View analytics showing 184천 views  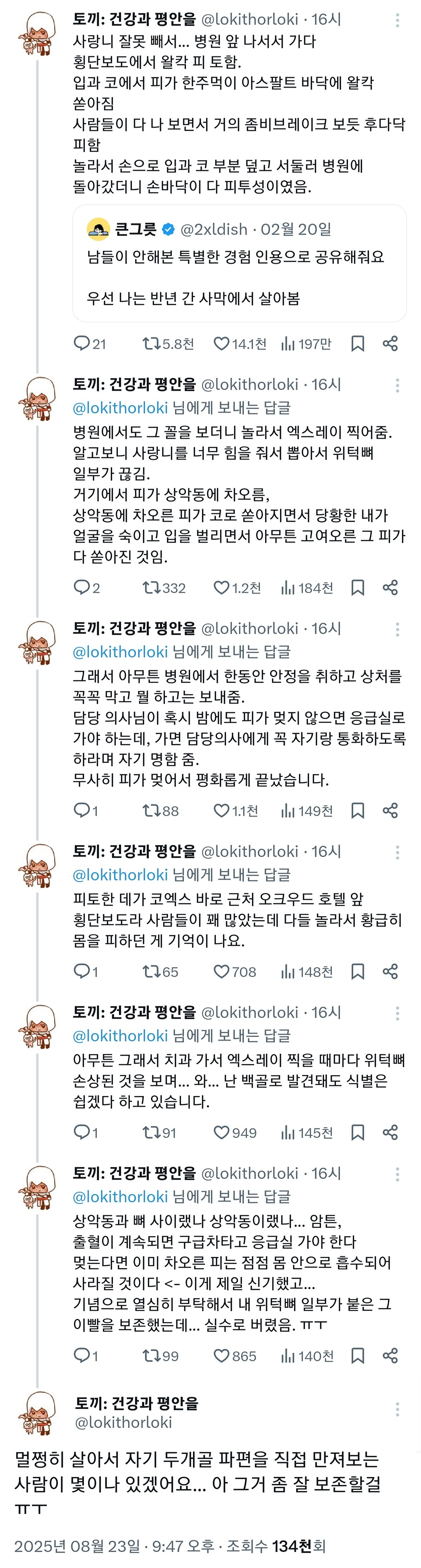[307, 588]
